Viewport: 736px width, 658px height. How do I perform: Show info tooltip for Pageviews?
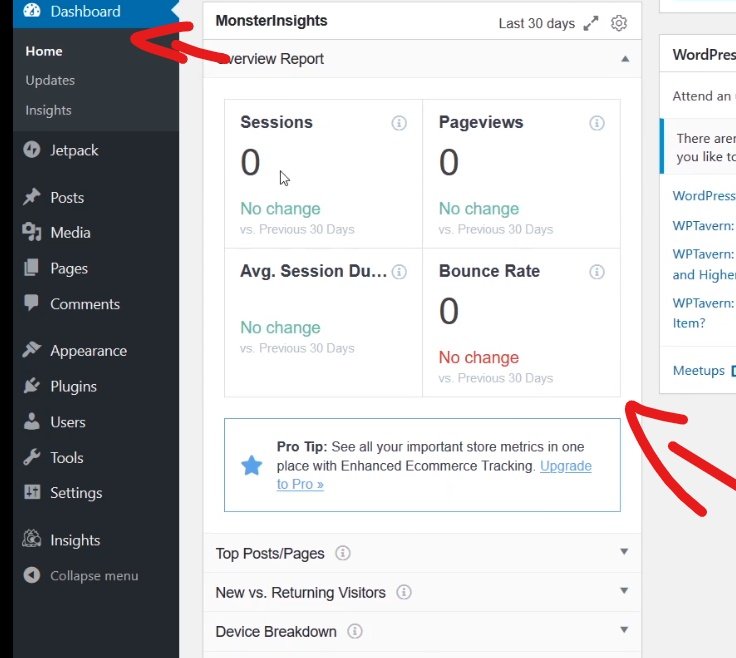pyautogui.click(x=597, y=123)
